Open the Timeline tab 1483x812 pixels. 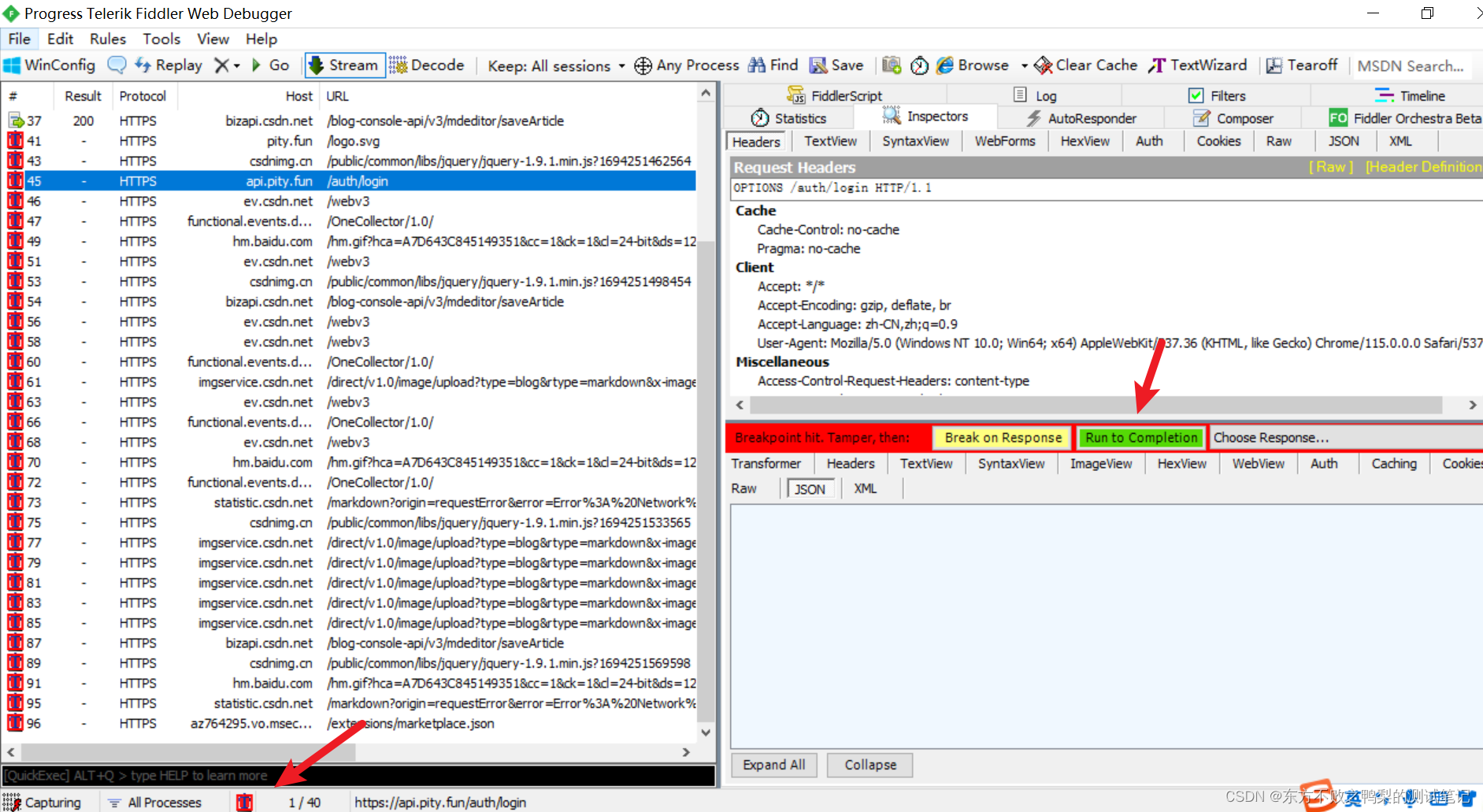1411,95
